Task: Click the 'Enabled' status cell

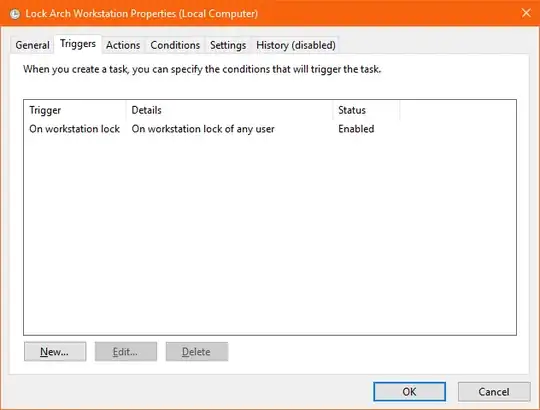Action: (x=356, y=129)
